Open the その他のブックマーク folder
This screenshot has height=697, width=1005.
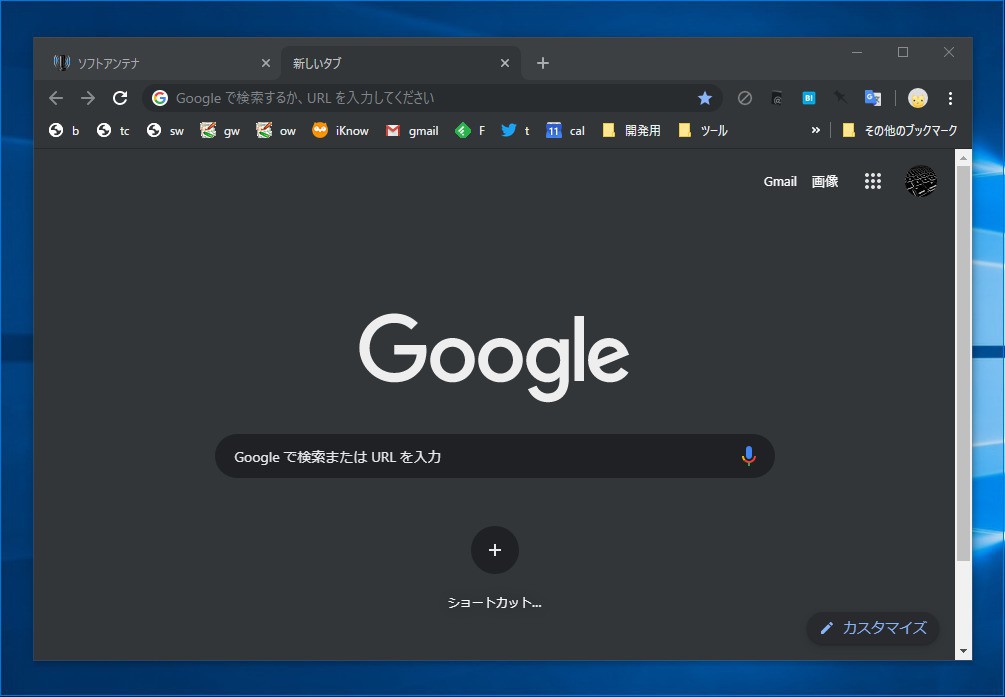point(899,130)
